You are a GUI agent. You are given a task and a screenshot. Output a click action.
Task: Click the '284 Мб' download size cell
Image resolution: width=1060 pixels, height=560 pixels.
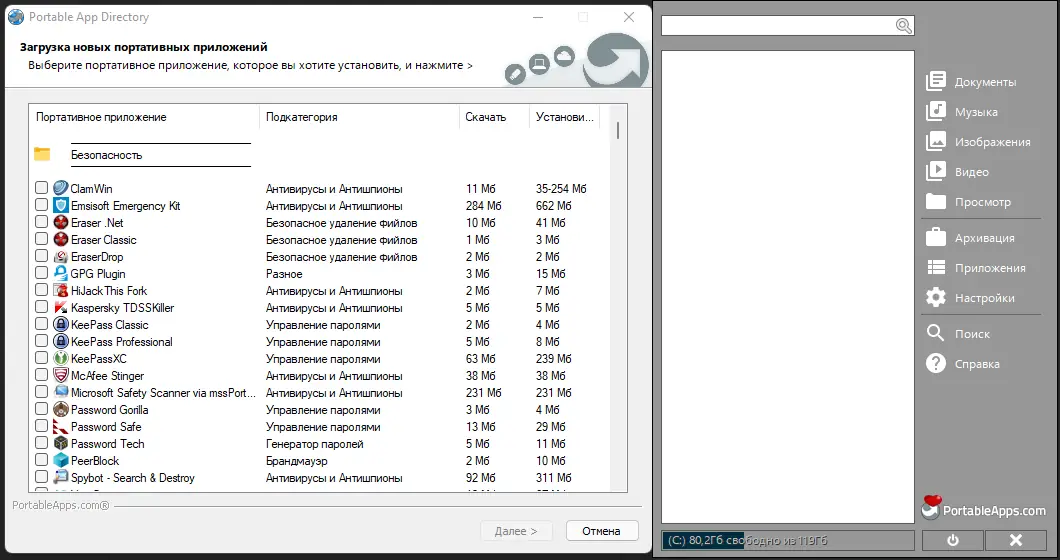point(484,206)
